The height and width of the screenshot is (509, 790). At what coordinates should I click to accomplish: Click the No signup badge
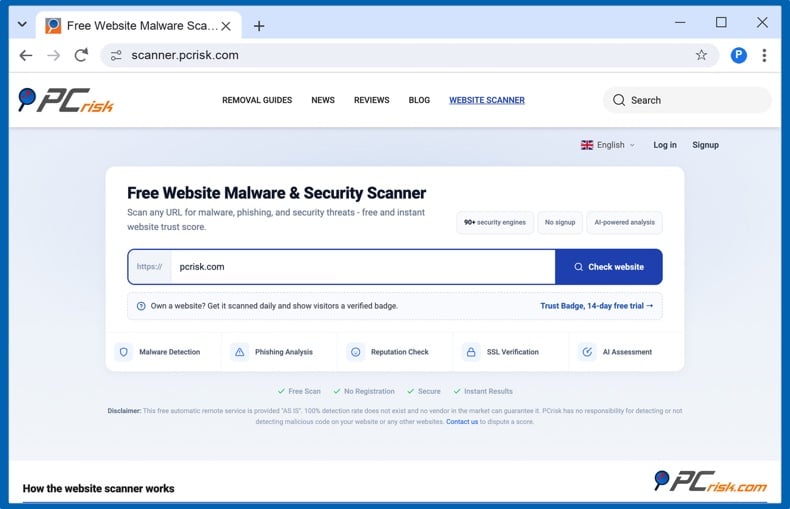560,222
